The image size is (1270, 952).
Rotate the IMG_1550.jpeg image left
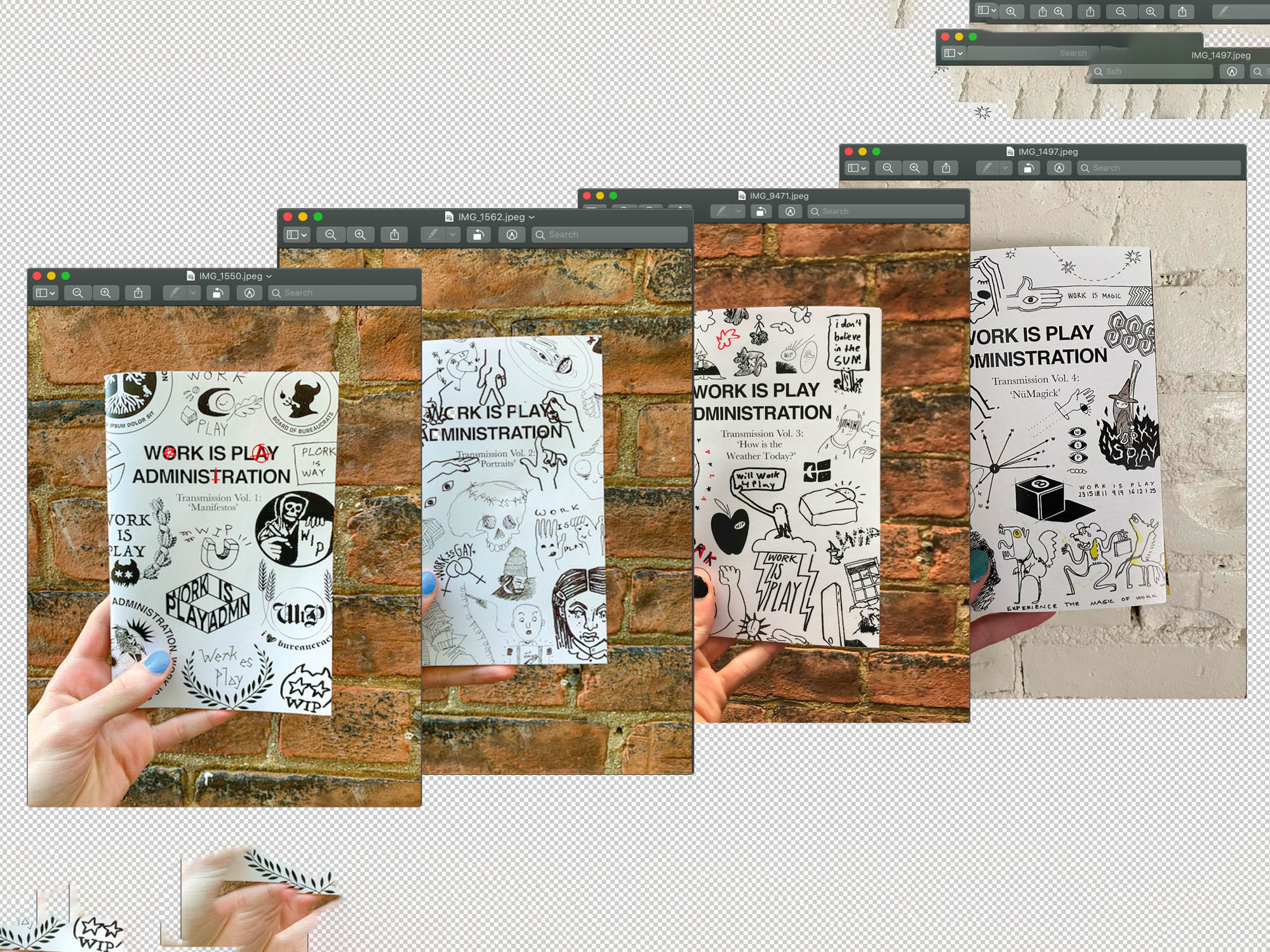(x=217, y=293)
